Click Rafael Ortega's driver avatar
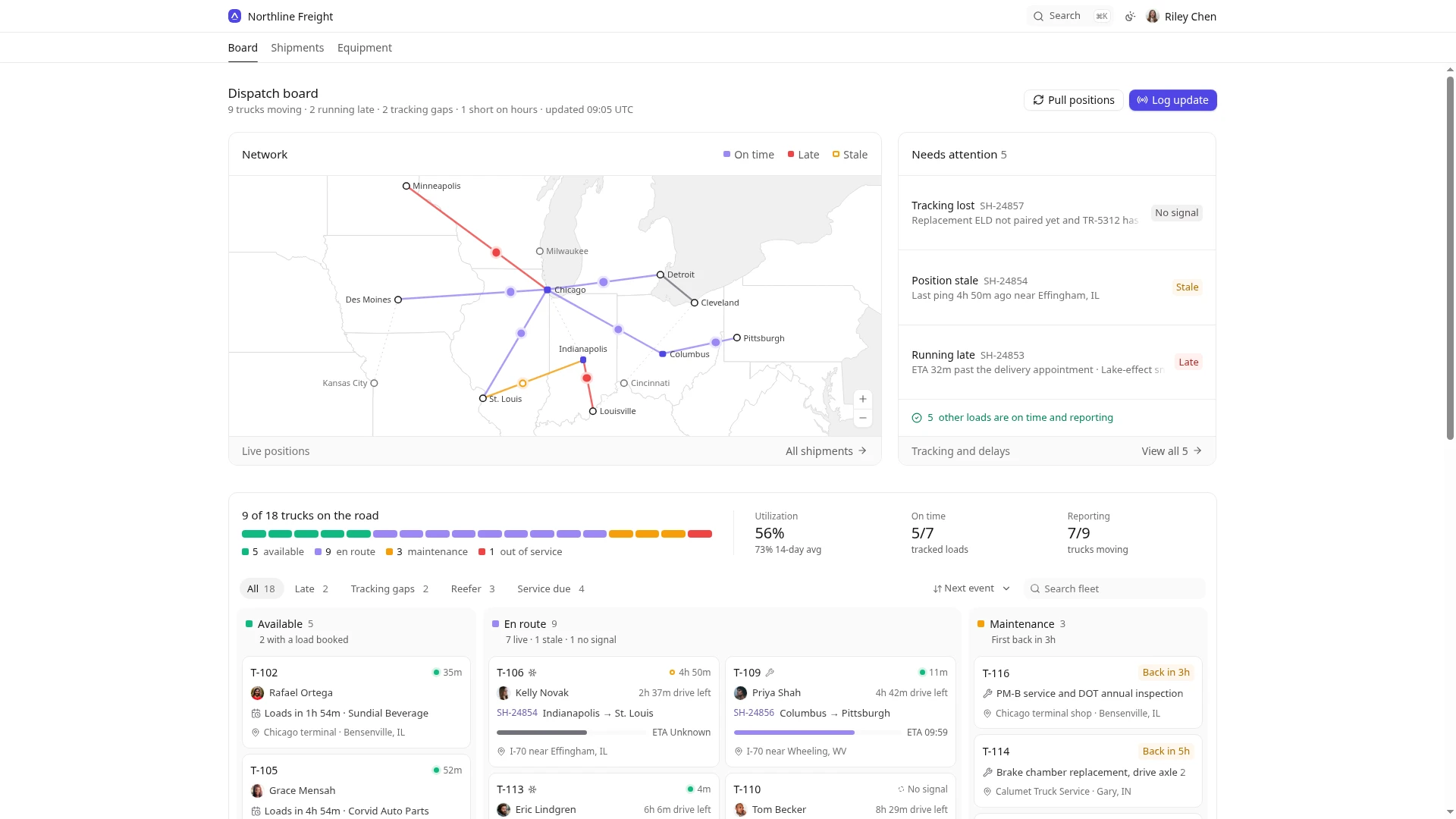The width and height of the screenshot is (1456, 819). [x=257, y=693]
